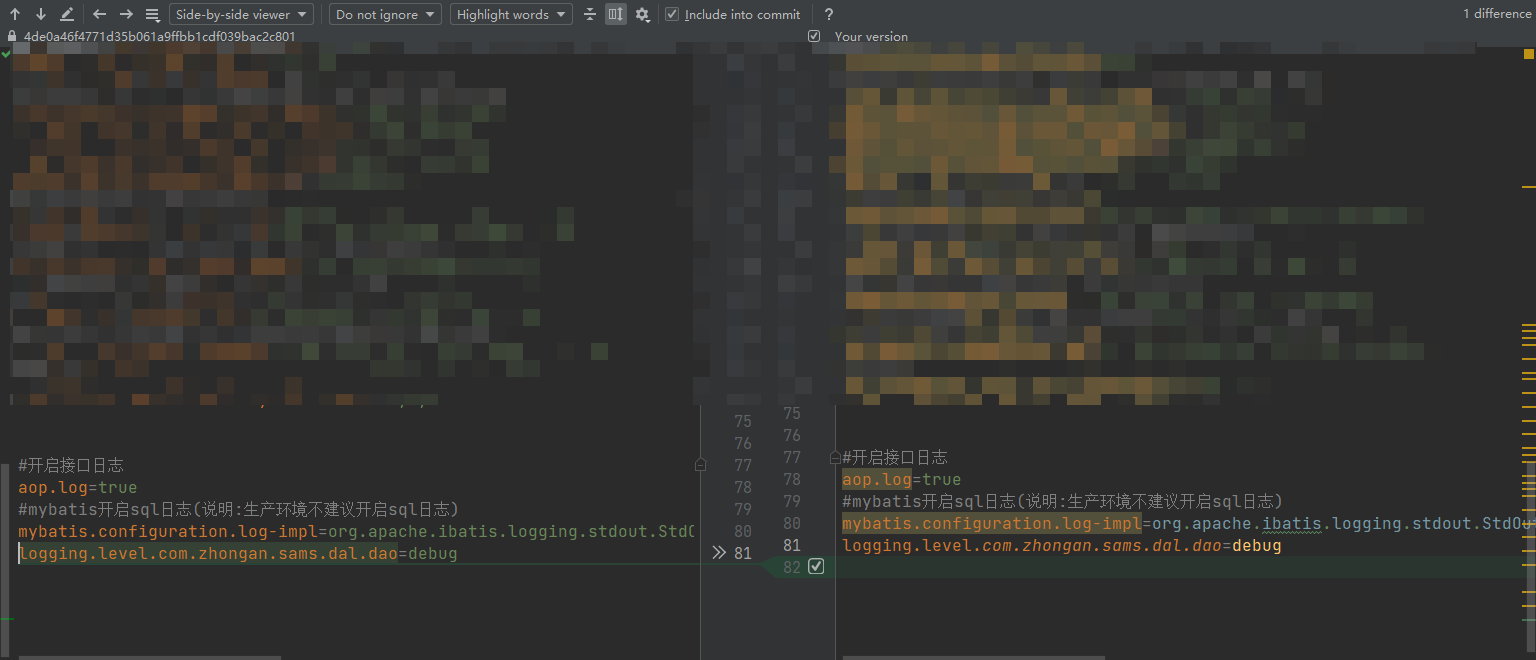Click line number 81 in left gutter
Image resolution: width=1536 pixels, height=660 pixels.
coord(743,553)
